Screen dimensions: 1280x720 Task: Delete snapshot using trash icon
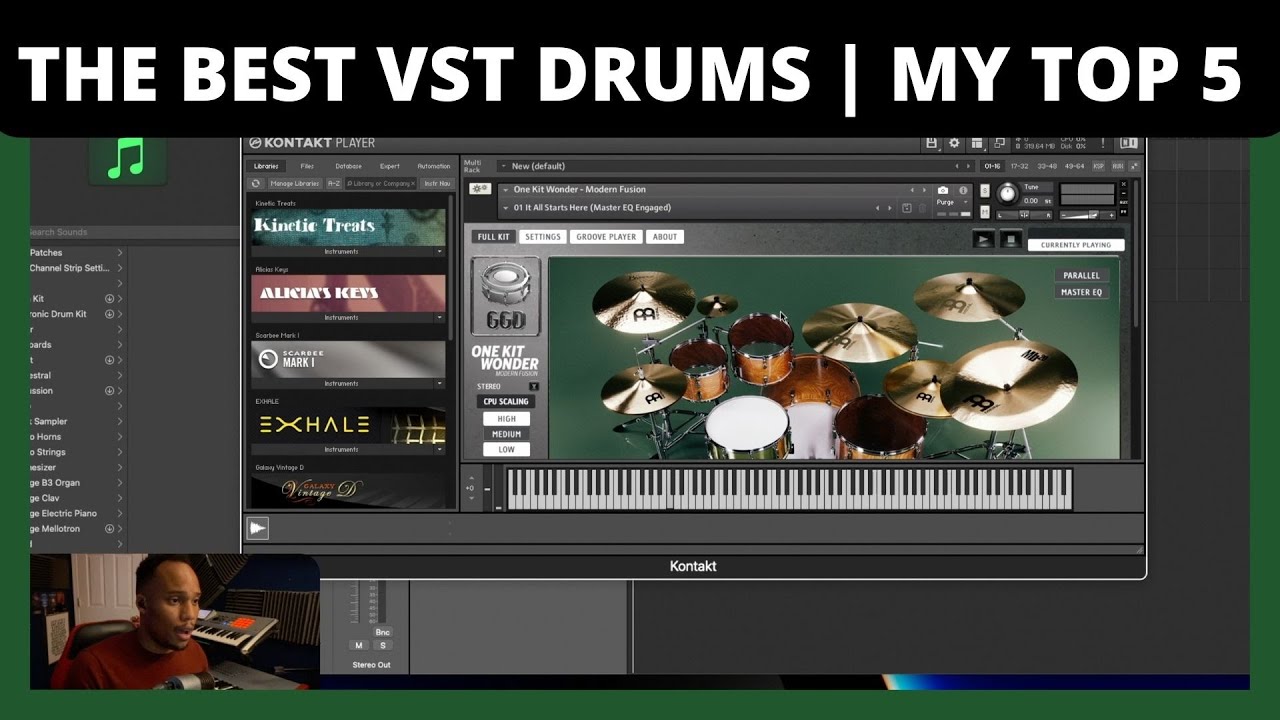[x=922, y=208]
